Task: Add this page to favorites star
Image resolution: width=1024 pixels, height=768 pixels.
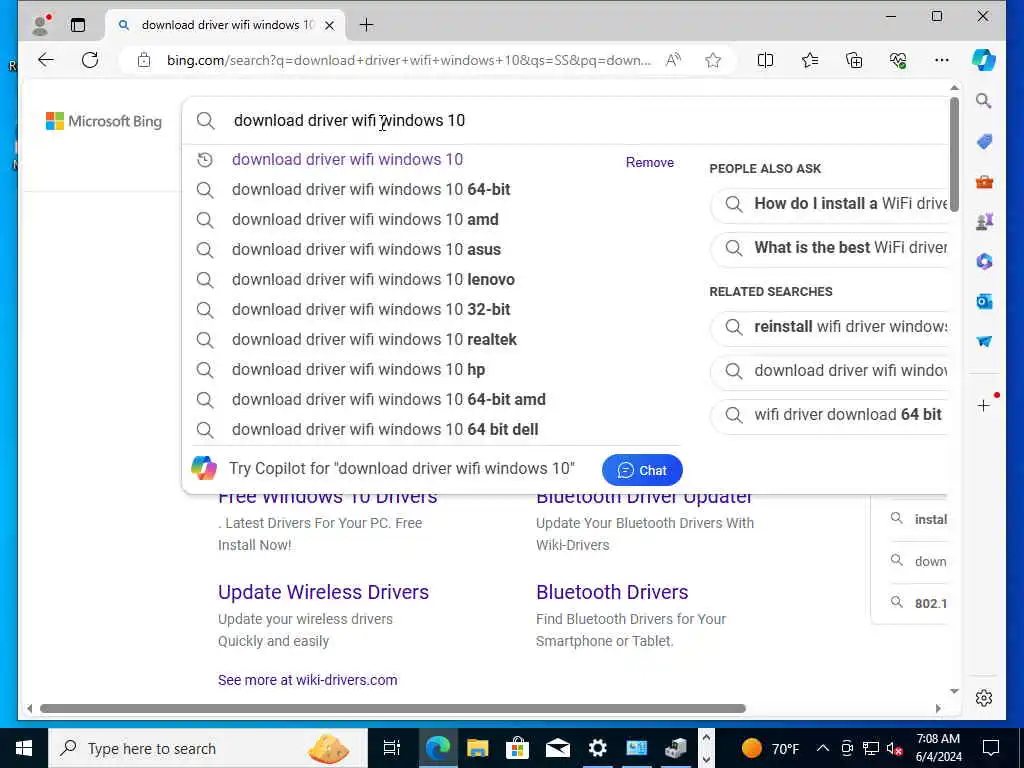Action: coord(712,60)
